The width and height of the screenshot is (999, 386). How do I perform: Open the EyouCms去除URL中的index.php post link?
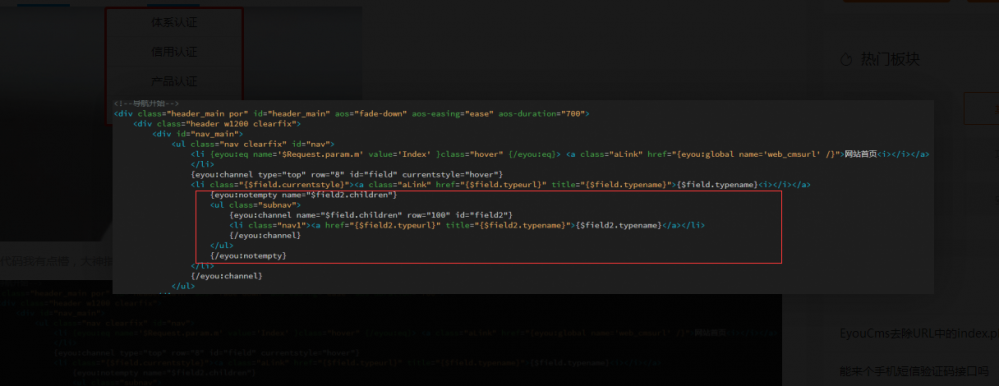pos(919,334)
